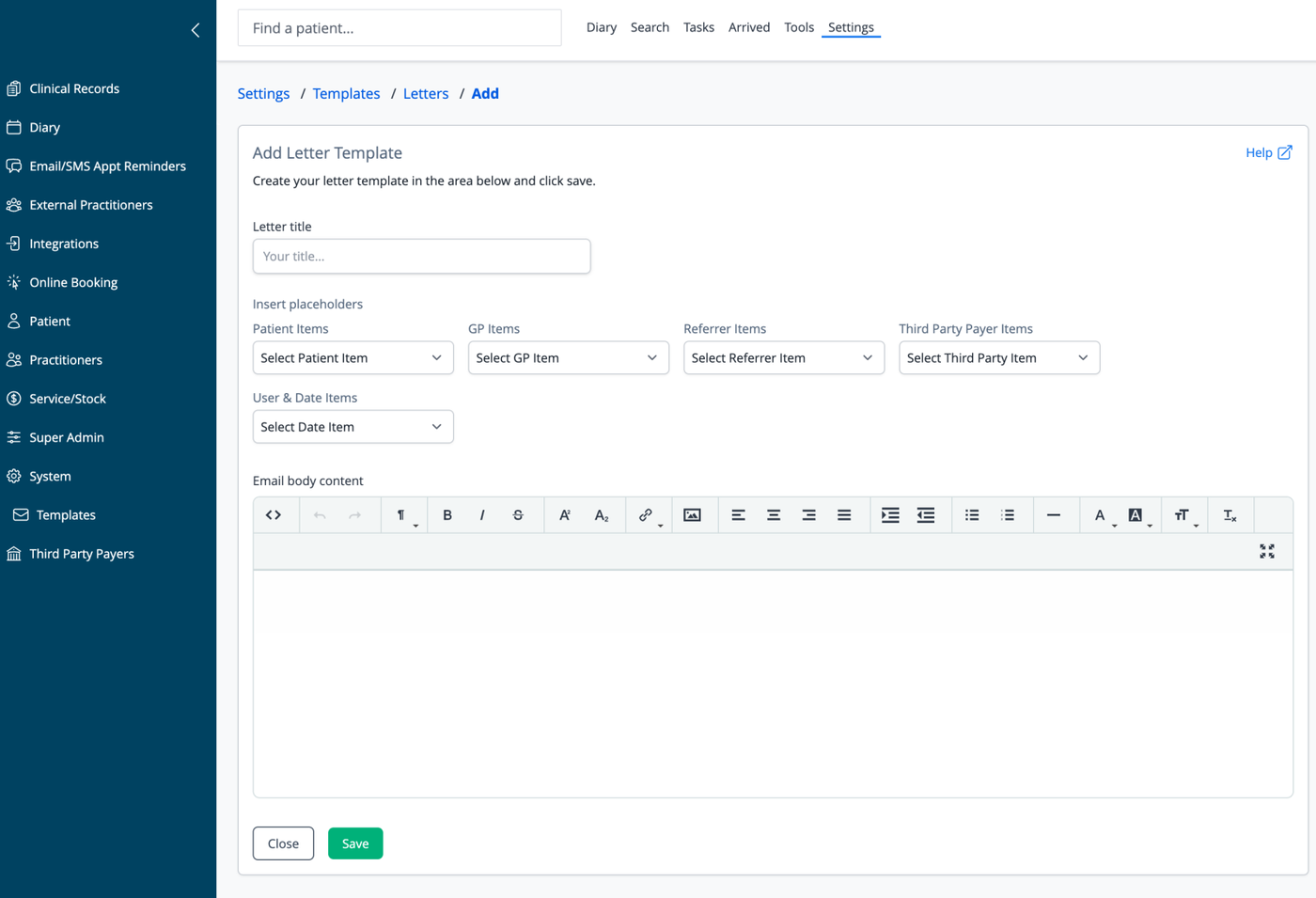Image resolution: width=1316 pixels, height=898 pixels.
Task: Clear formatting with Tx icon
Action: (x=1230, y=515)
